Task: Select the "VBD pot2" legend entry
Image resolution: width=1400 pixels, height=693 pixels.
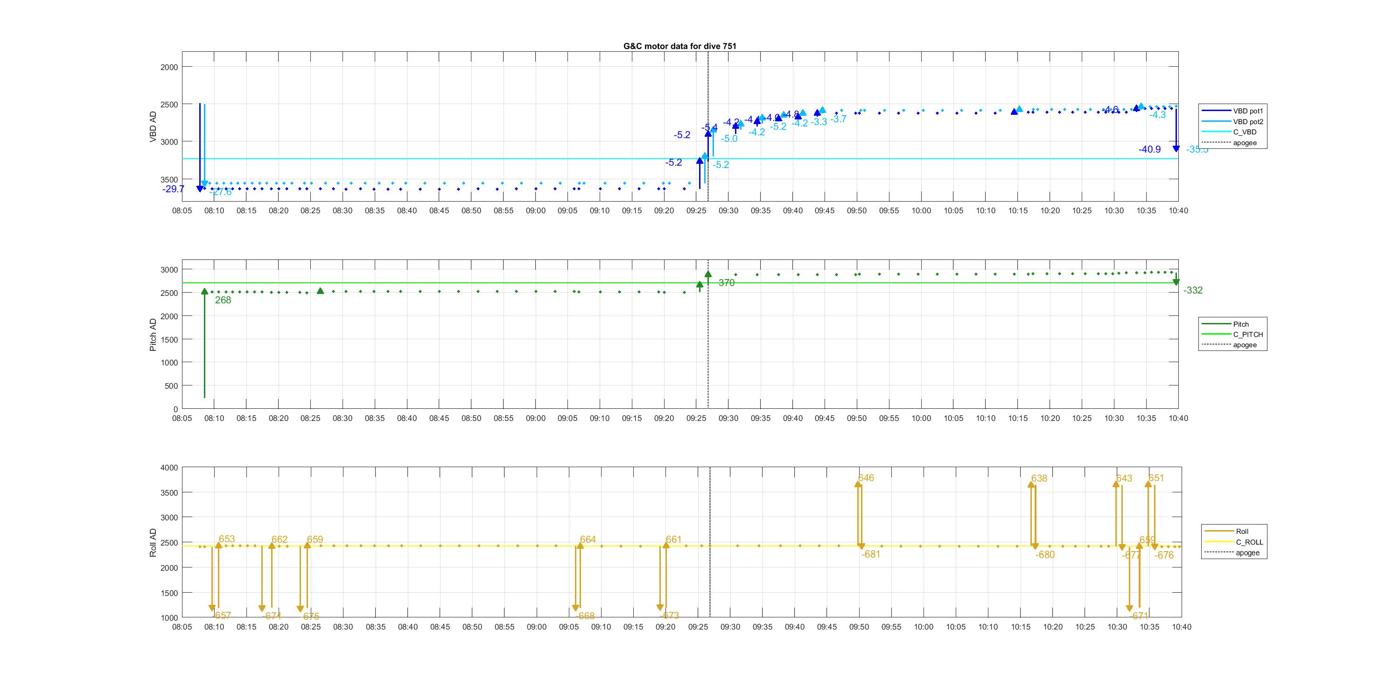Action: point(1246,121)
